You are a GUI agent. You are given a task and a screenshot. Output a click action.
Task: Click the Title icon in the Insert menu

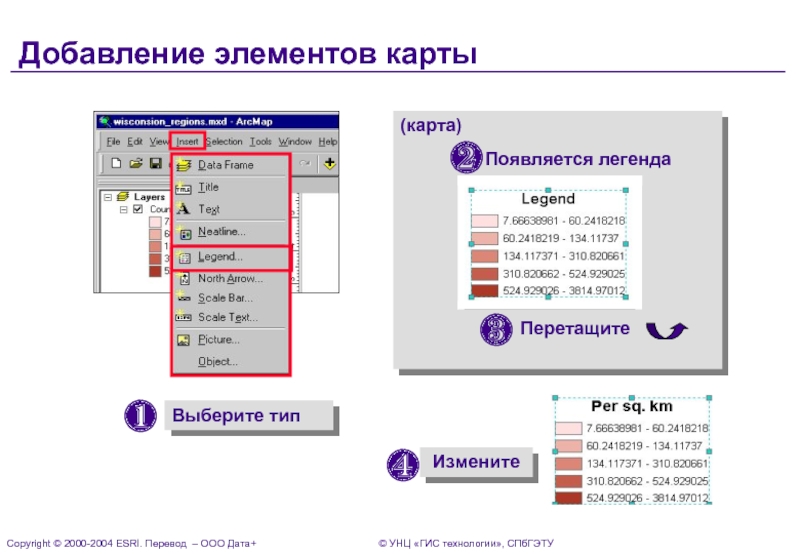(x=183, y=188)
